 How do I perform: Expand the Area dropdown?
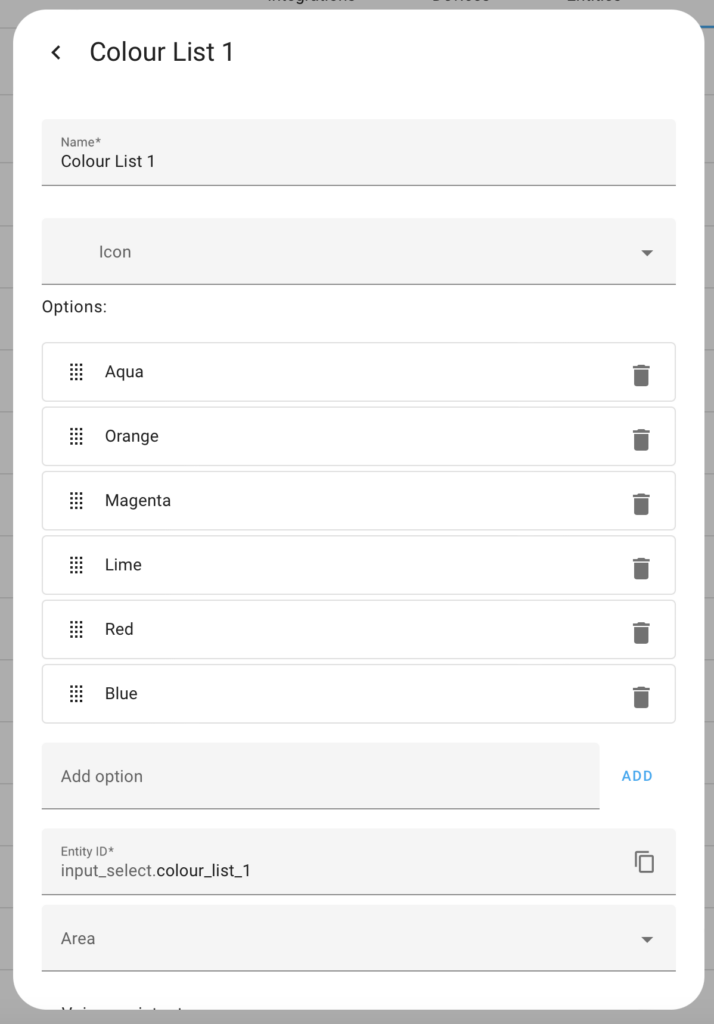tap(359, 938)
